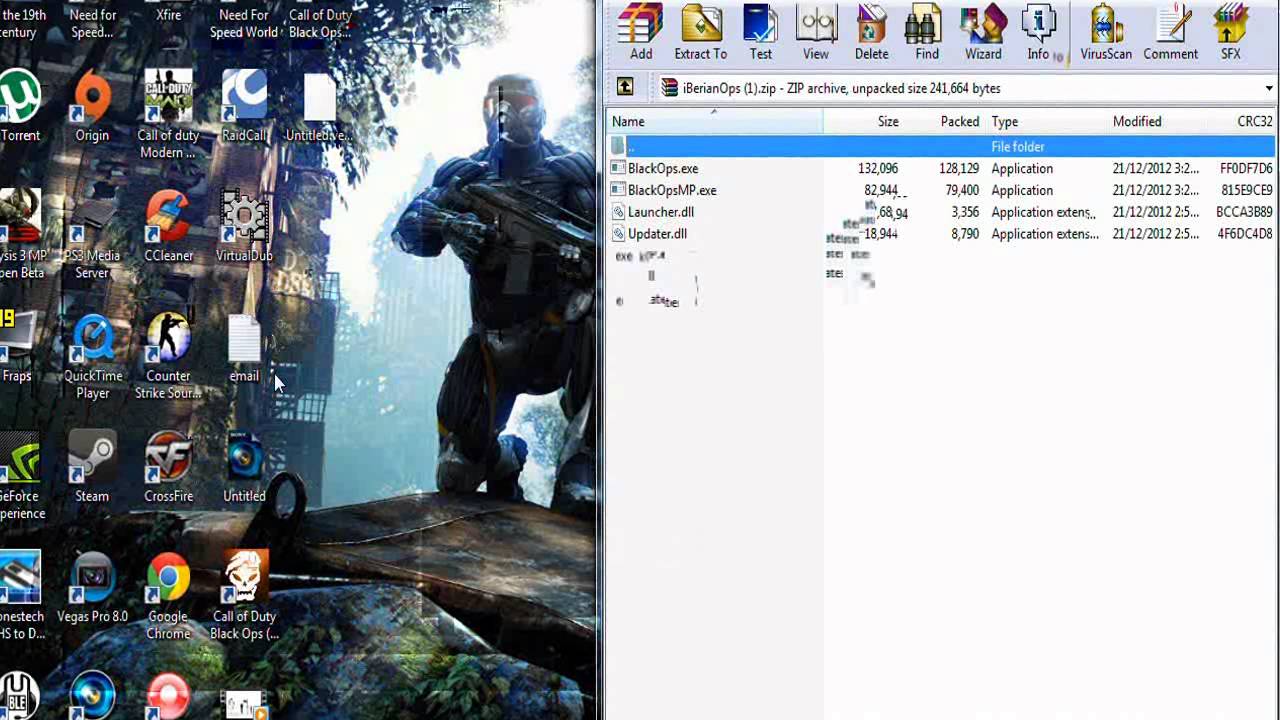
Task: Sort files by the CRC32 column
Action: [1242, 121]
